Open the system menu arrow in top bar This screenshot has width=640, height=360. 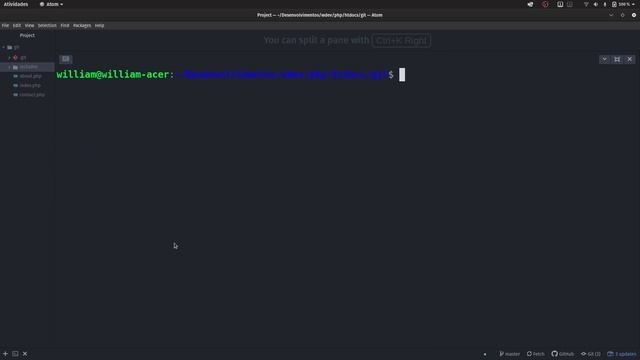point(633,4)
